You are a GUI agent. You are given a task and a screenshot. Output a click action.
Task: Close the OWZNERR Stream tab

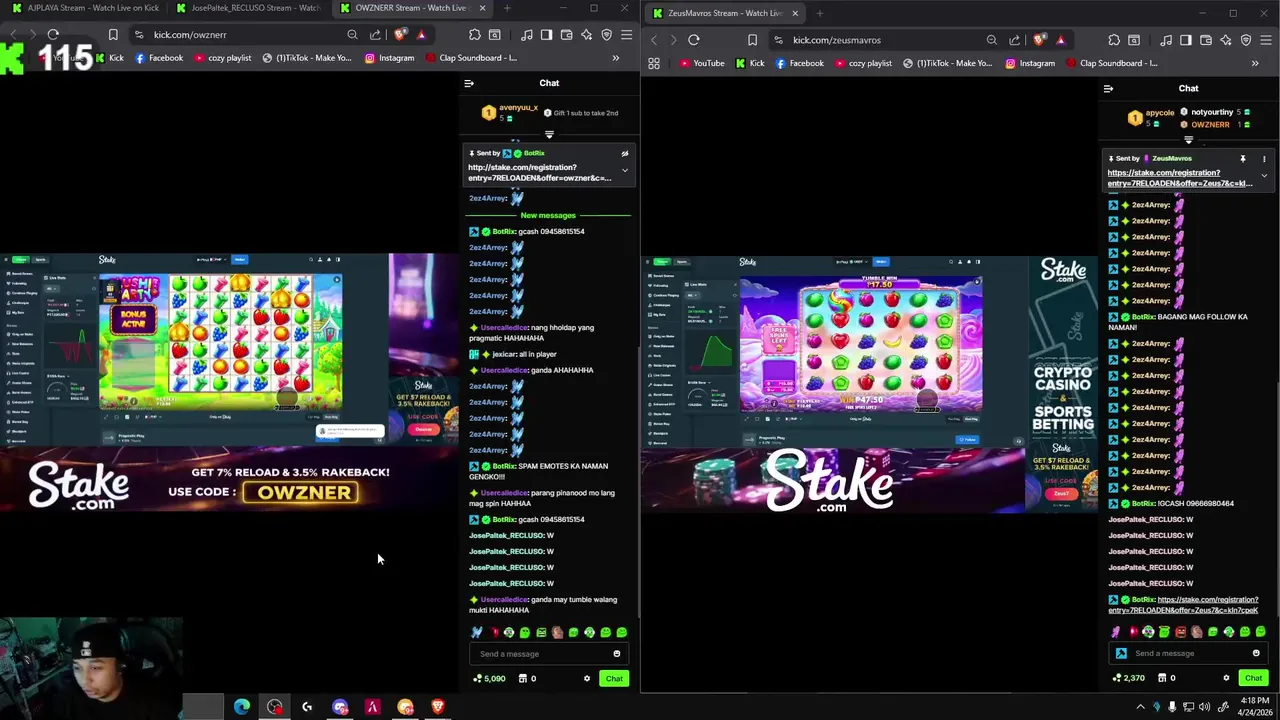pos(482,8)
